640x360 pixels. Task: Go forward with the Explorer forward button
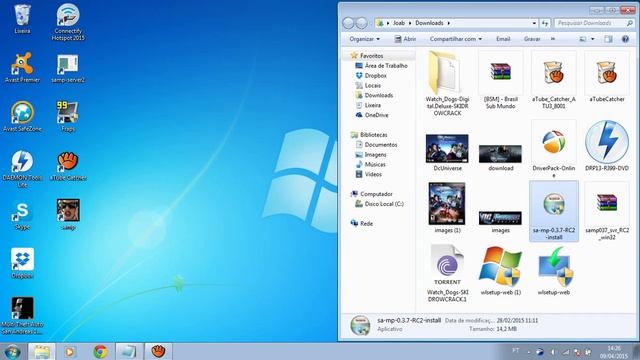[362, 23]
